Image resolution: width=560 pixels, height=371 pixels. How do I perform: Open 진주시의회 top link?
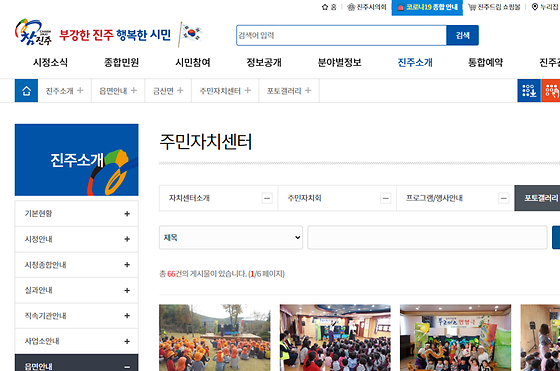(367, 7)
